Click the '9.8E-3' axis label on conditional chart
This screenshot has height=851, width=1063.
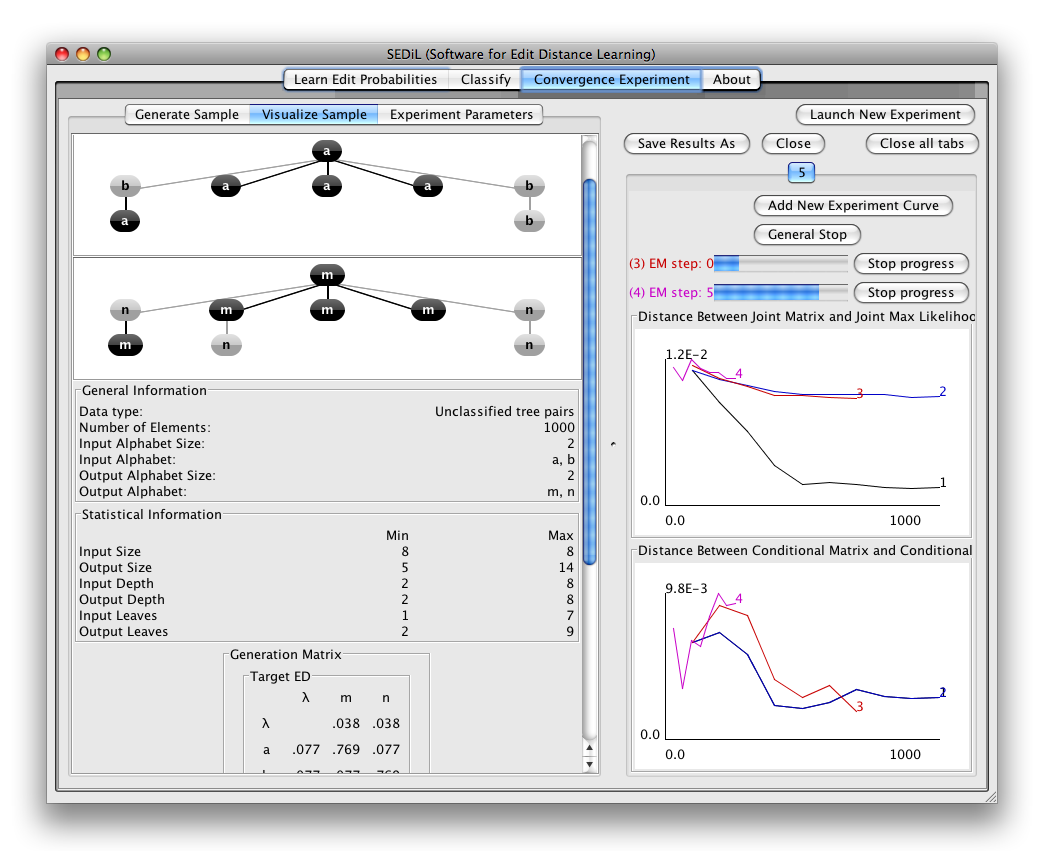[x=686, y=589]
